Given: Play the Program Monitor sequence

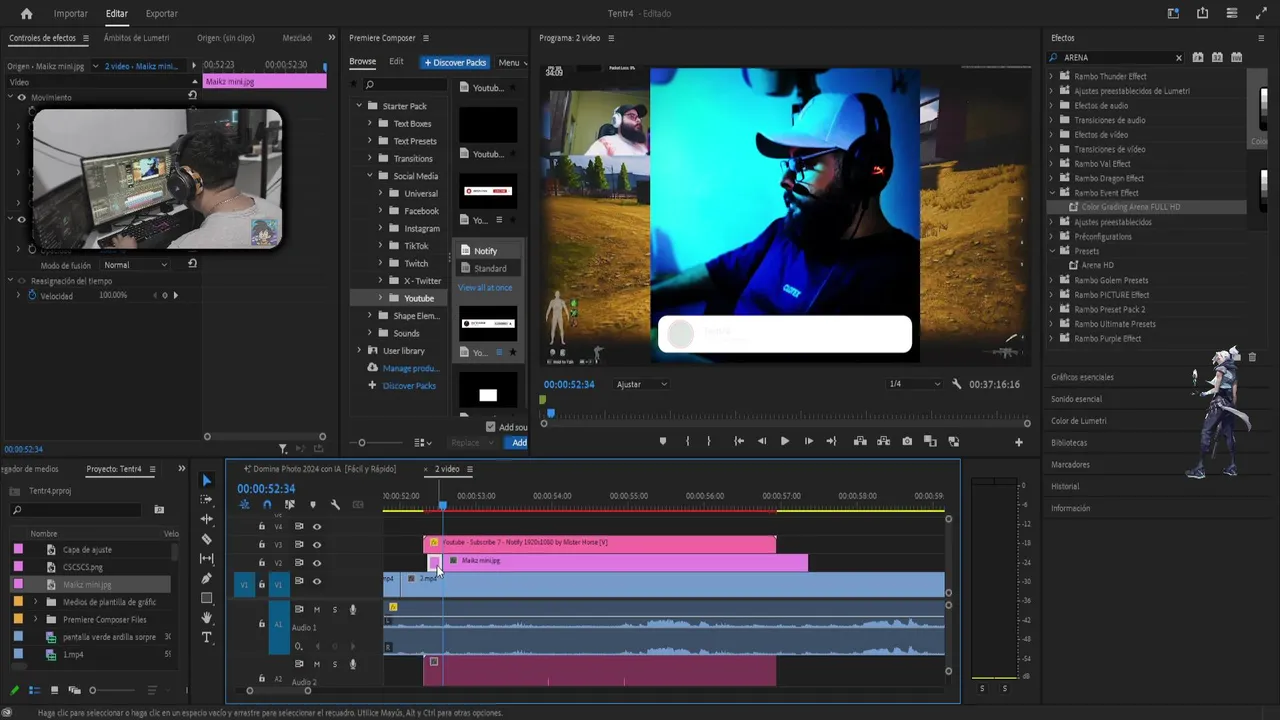Looking at the screenshot, I should coord(785,441).
